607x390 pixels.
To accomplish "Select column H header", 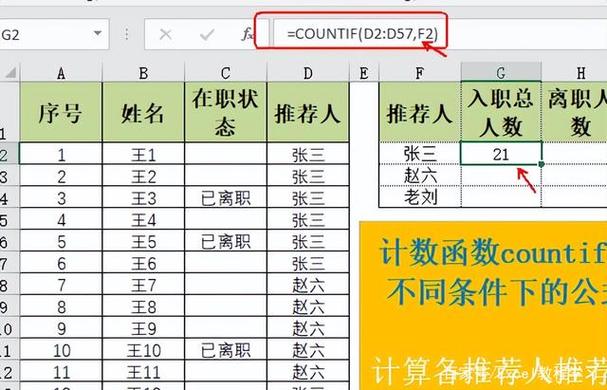I will tap(574, 73).
